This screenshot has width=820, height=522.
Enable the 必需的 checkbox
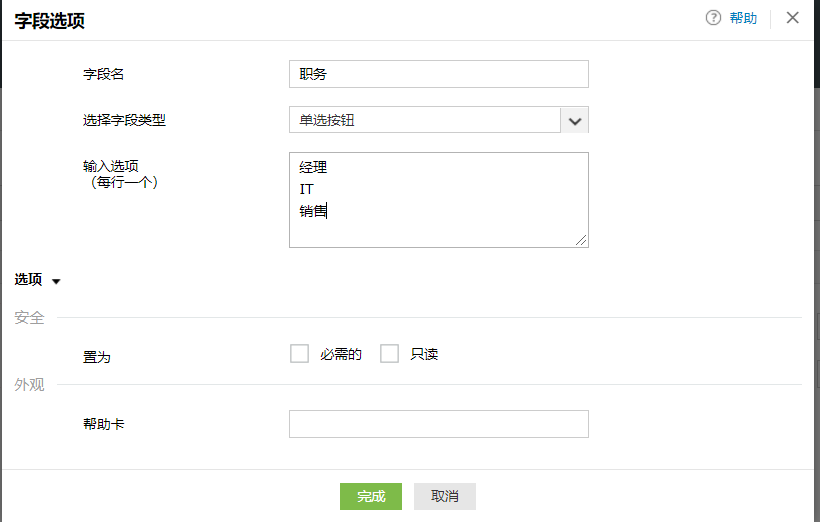[299, 354]
